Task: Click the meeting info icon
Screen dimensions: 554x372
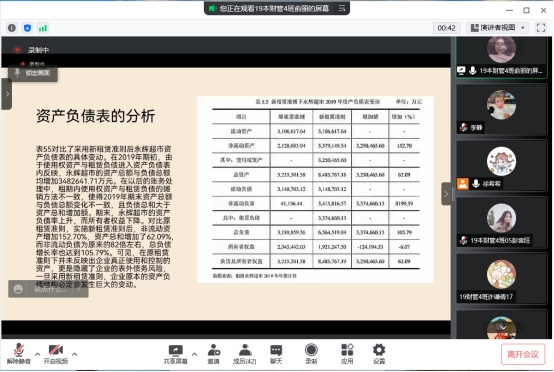Action: (x=12, y=28)
